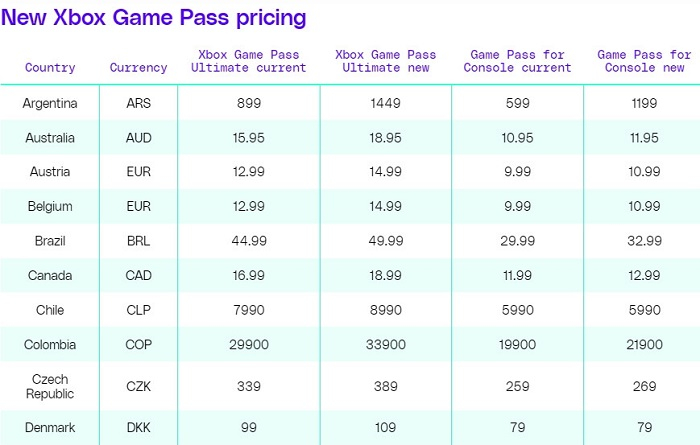Select the CAD currency cell
700x445 pixels.
(x=139, y=275)
